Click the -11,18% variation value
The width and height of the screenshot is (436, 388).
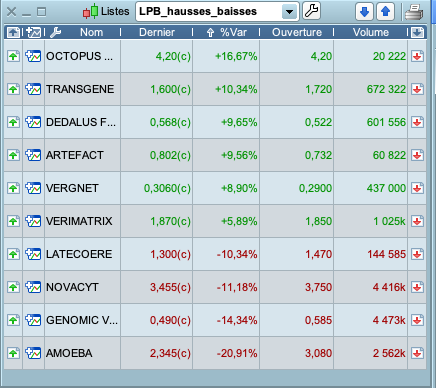coord(237,287)
